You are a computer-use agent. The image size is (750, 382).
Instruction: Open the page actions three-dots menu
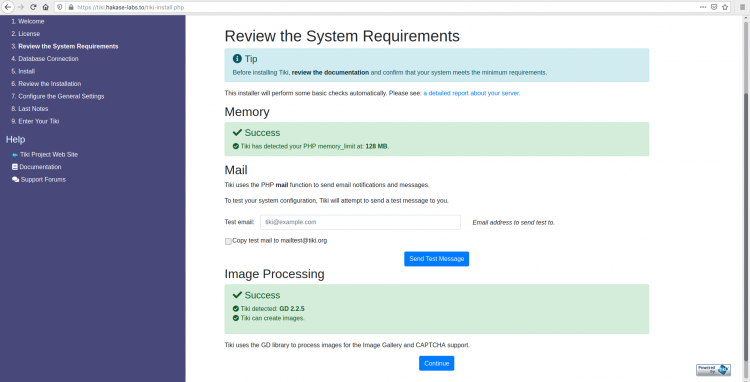pyautogui.click(x=703, y=7)
